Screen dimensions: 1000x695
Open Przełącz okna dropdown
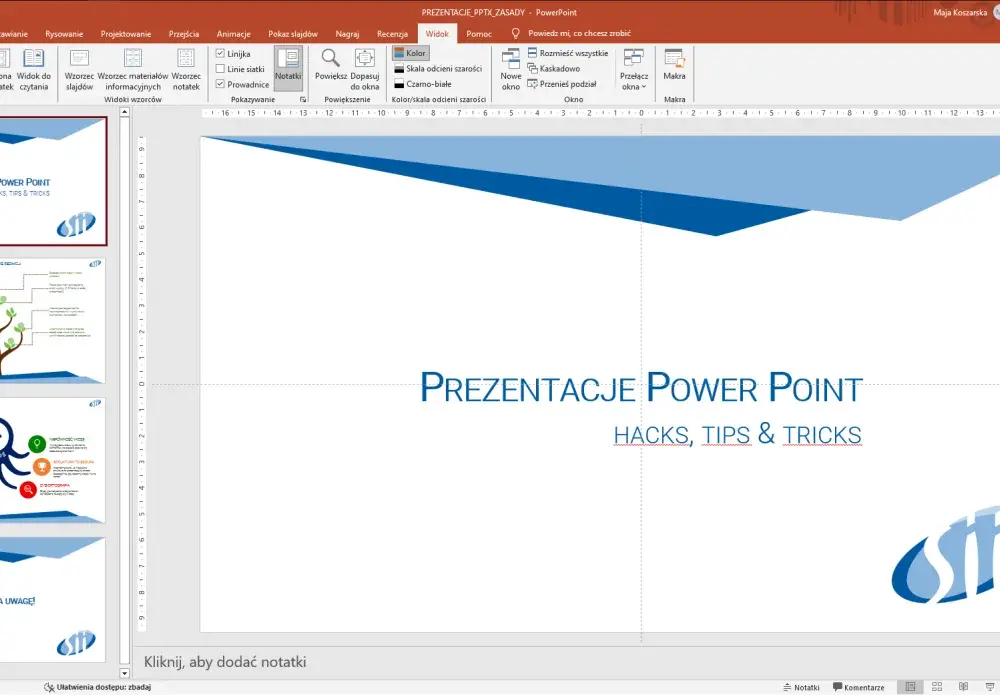(634, 70)
